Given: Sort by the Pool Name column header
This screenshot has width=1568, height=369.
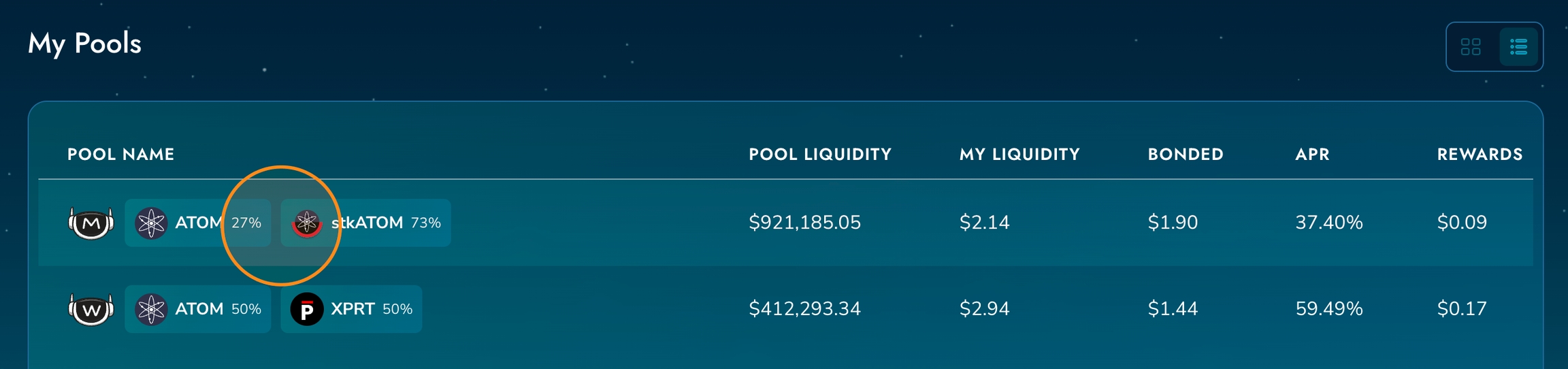Looking at the screenshot, I should click(120, 155).
